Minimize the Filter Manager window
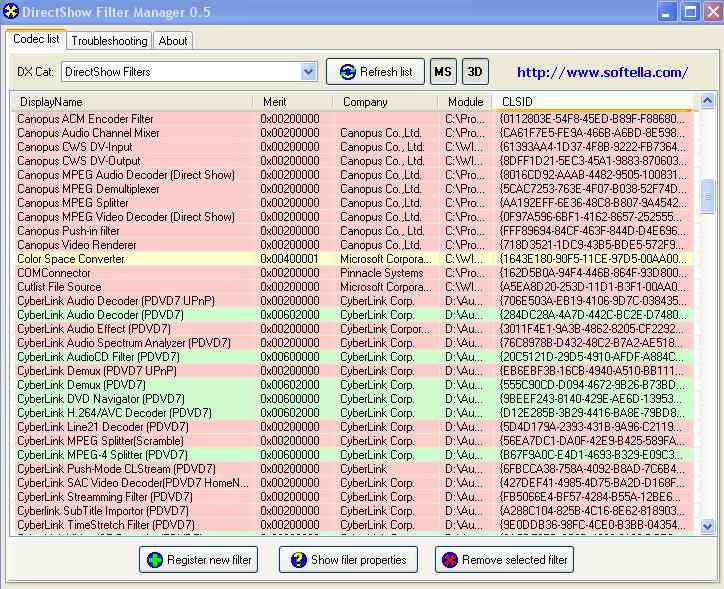724x589 pixels. pyautogui.click(x=666, y=12)
